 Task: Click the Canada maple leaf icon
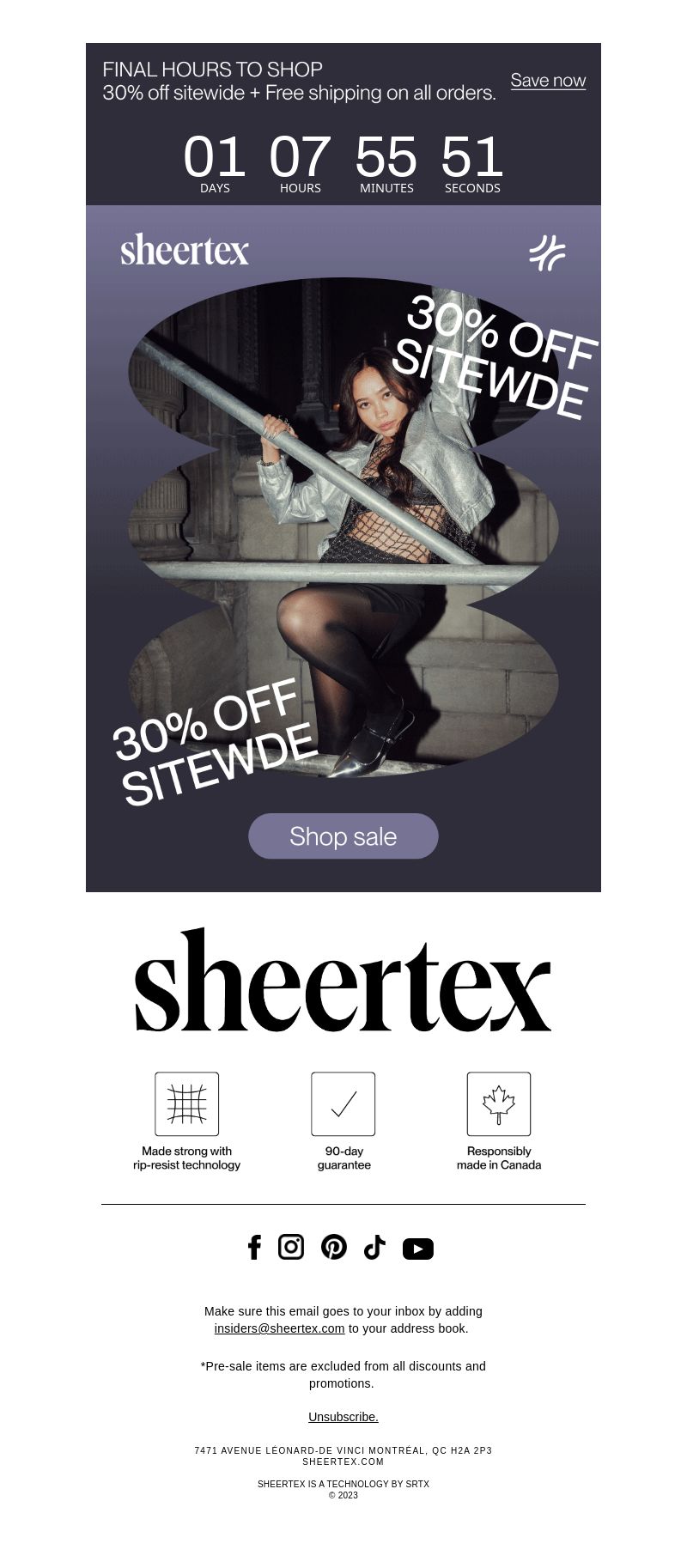(499, 1104)
